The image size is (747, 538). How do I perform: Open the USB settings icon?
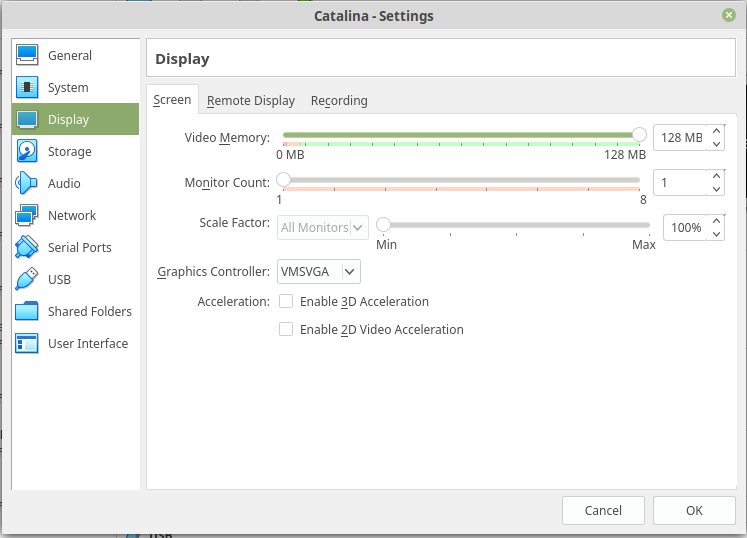tap(28, 280)
